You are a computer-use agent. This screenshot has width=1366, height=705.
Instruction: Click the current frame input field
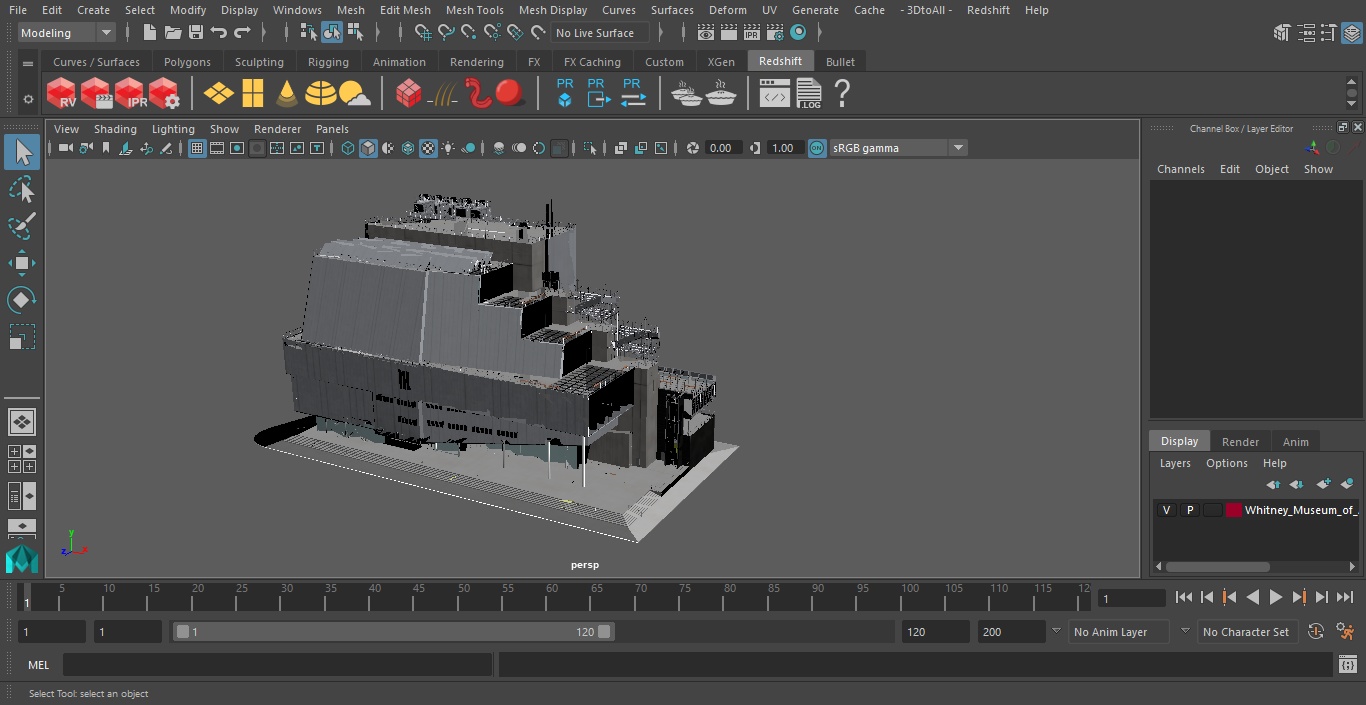pos(1132,598)
